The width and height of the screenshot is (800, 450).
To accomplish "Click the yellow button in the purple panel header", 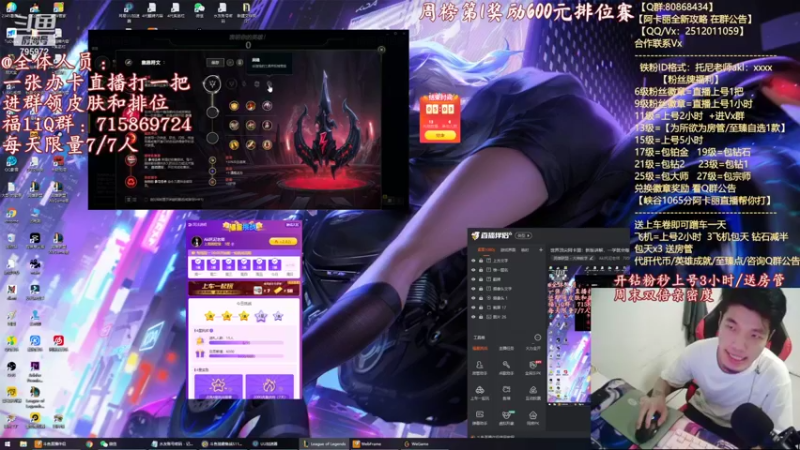I will [x=283, y=241].
